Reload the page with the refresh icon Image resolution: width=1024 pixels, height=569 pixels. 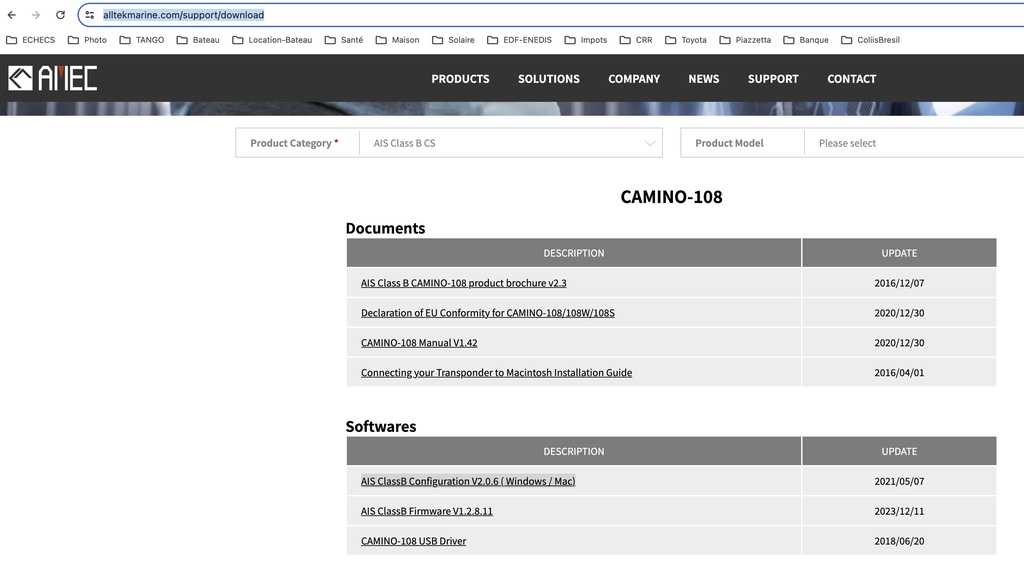tap(60, 14)
